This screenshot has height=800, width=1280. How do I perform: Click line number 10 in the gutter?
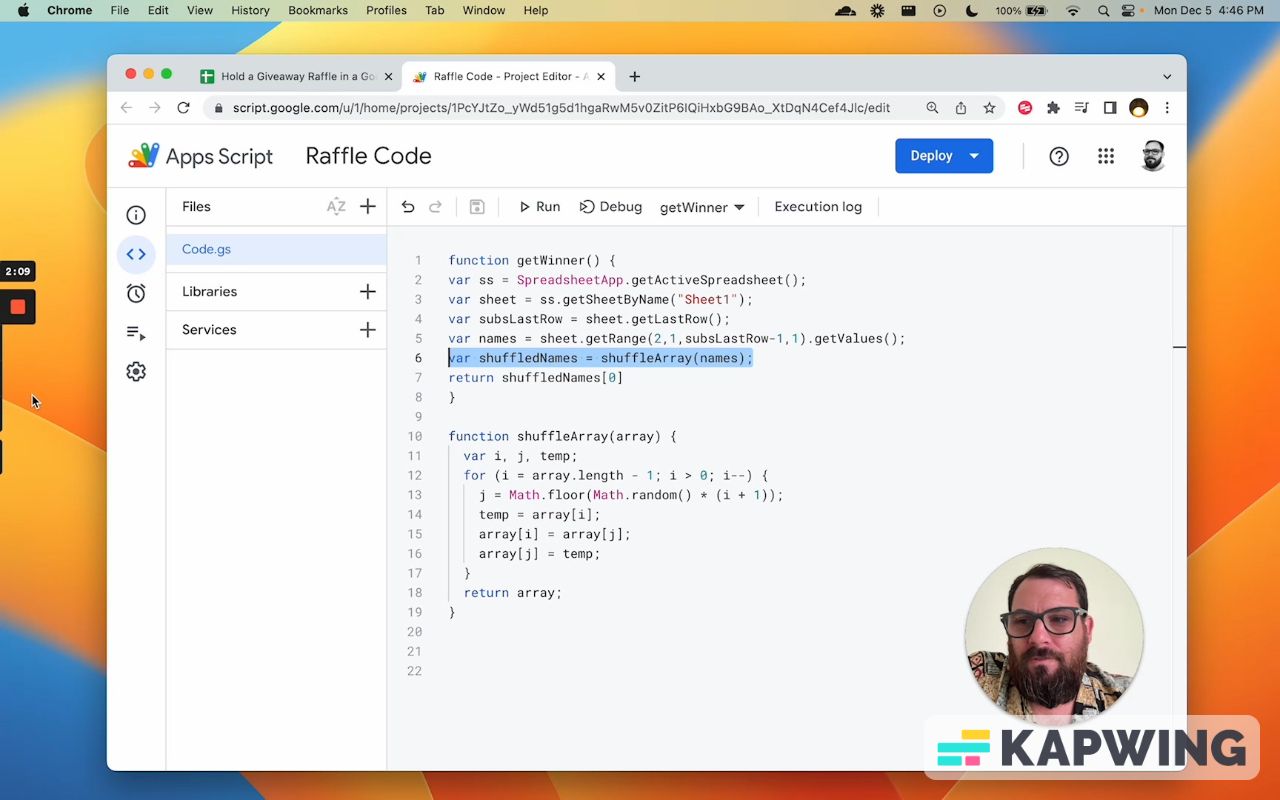pos(415,437)
